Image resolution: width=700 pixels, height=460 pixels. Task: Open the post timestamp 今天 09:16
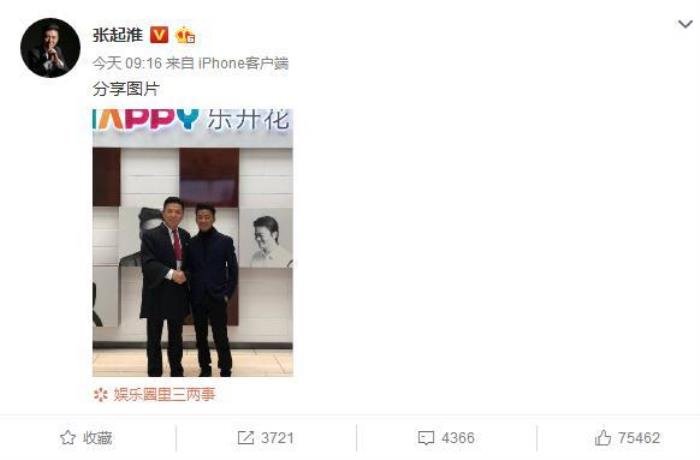[127, 63]
